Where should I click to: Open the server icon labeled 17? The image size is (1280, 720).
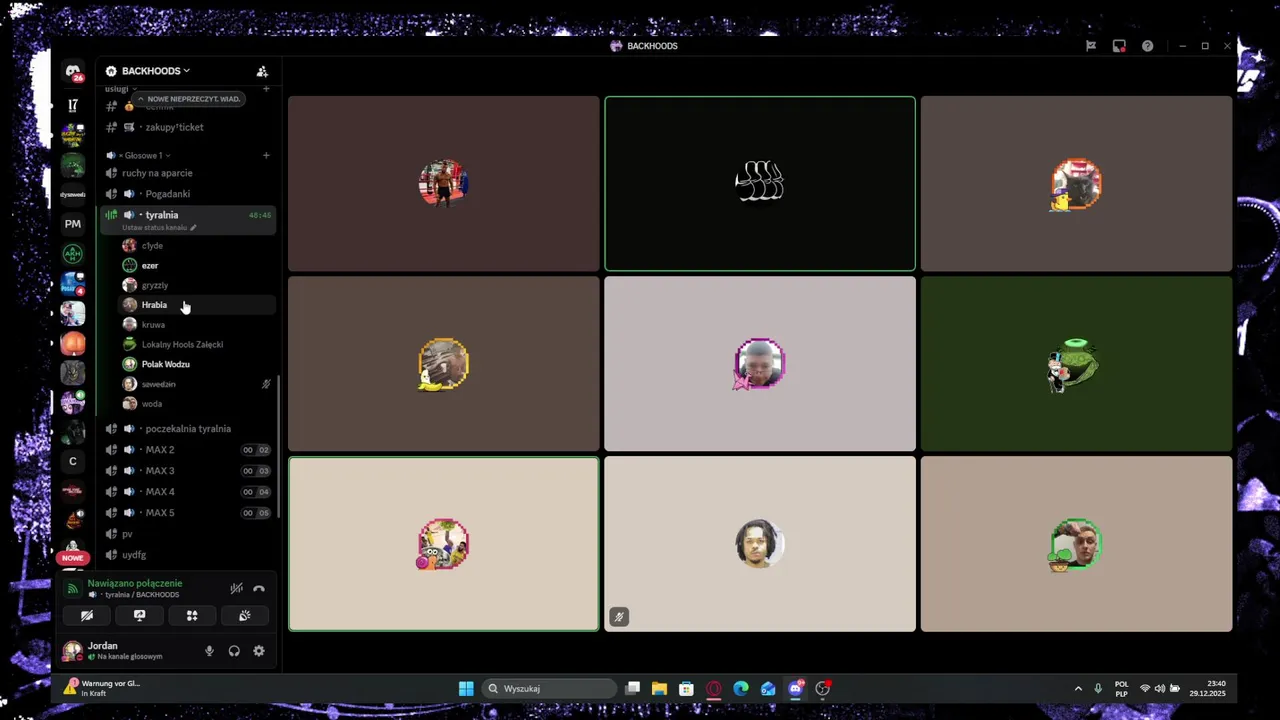73,105
